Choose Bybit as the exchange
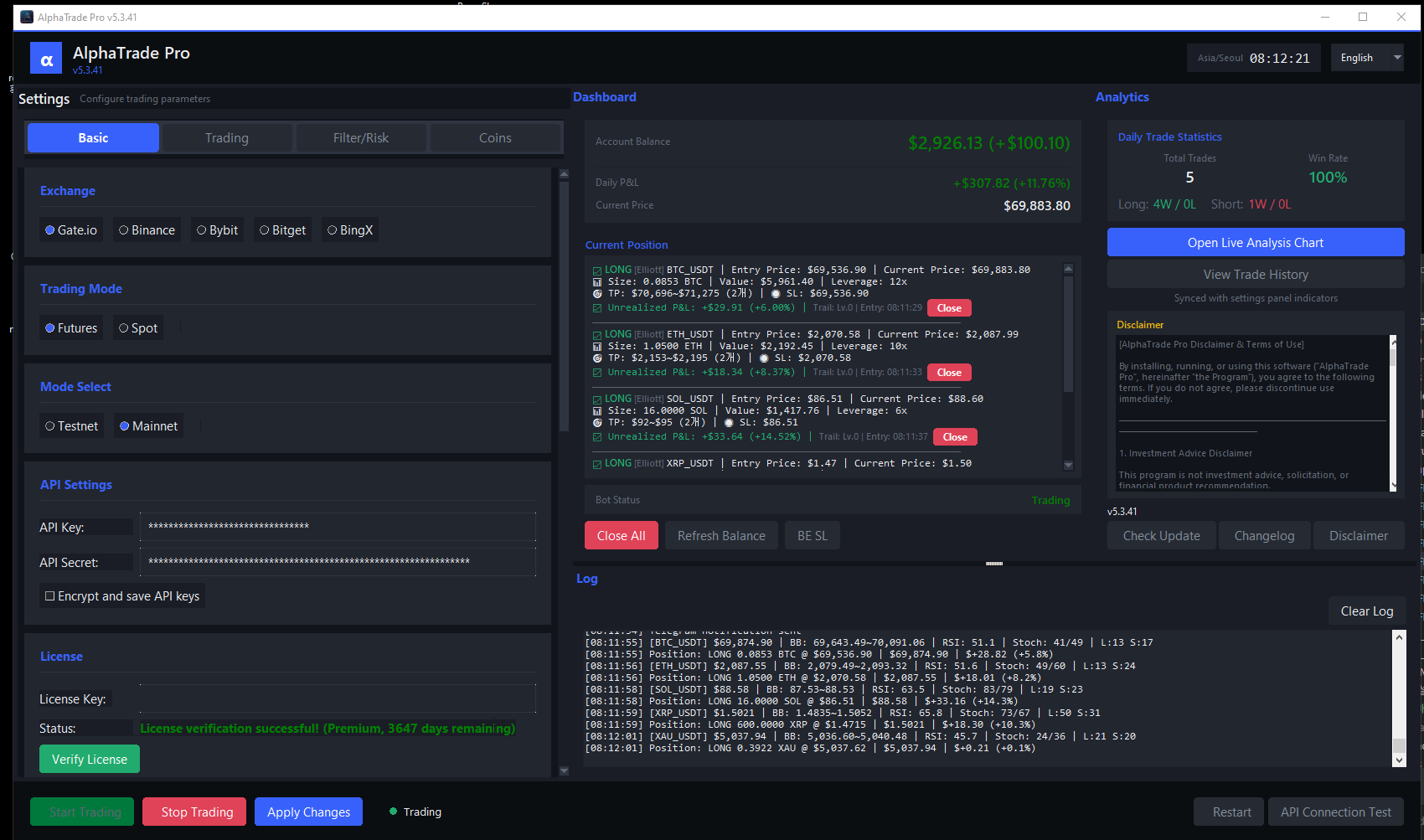Screen dimensions: 1424x840 coord(217,230)
